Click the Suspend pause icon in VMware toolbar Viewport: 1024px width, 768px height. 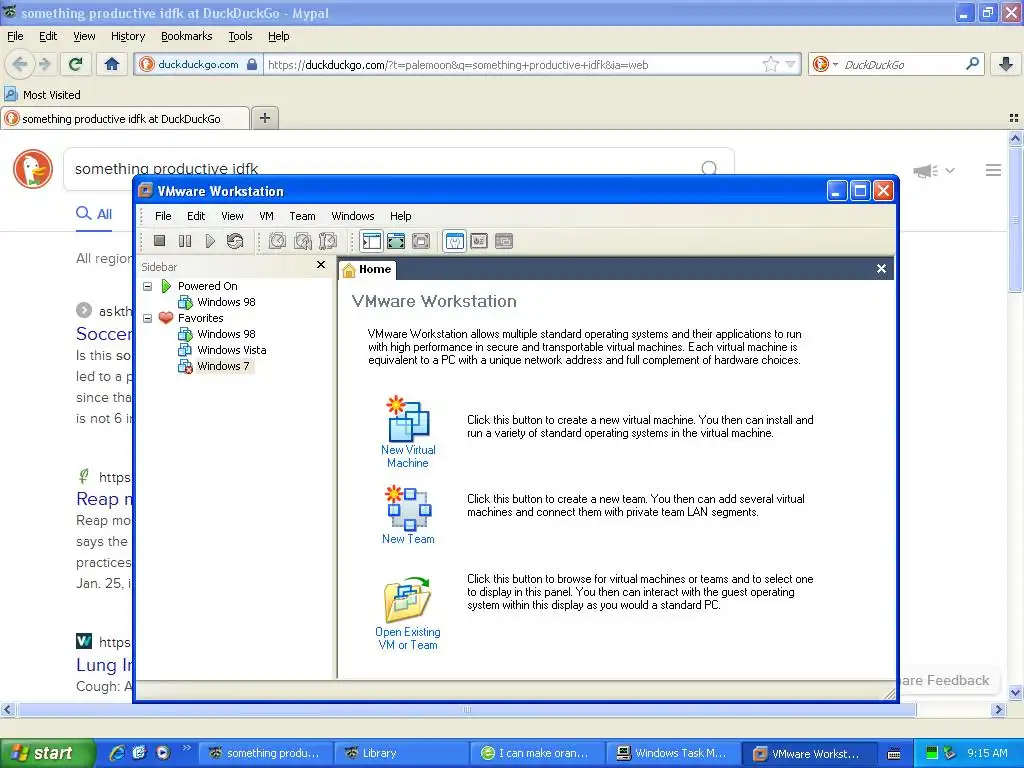[x=185, y=241]
